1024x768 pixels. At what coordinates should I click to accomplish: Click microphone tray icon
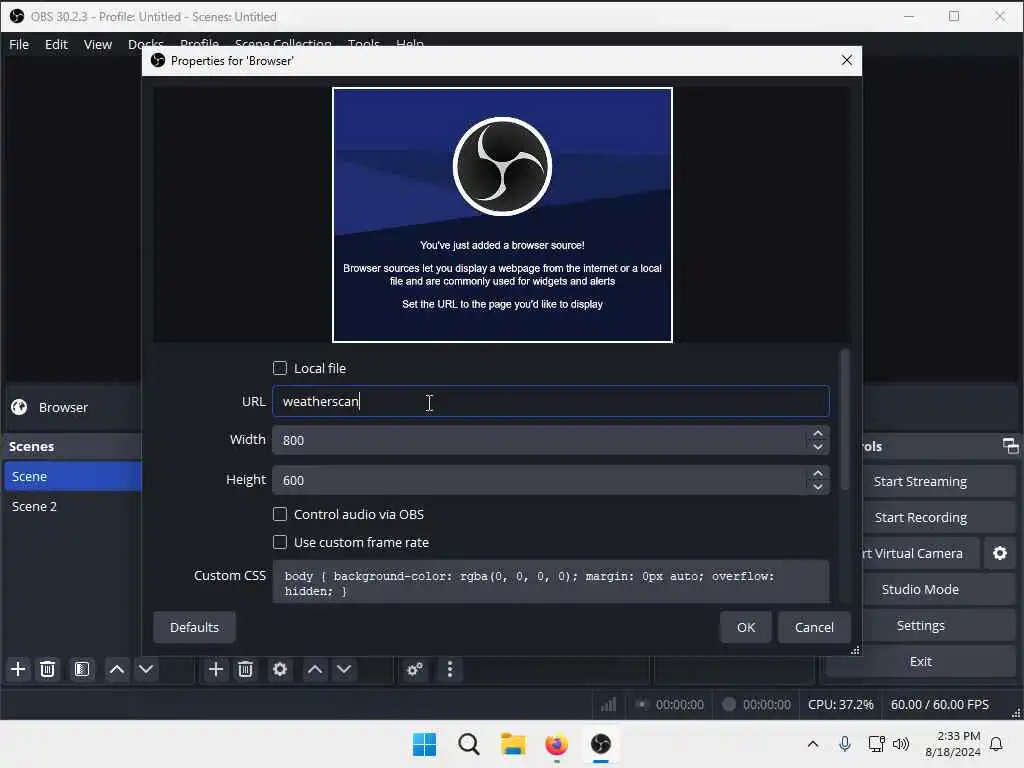click(844, 744)
